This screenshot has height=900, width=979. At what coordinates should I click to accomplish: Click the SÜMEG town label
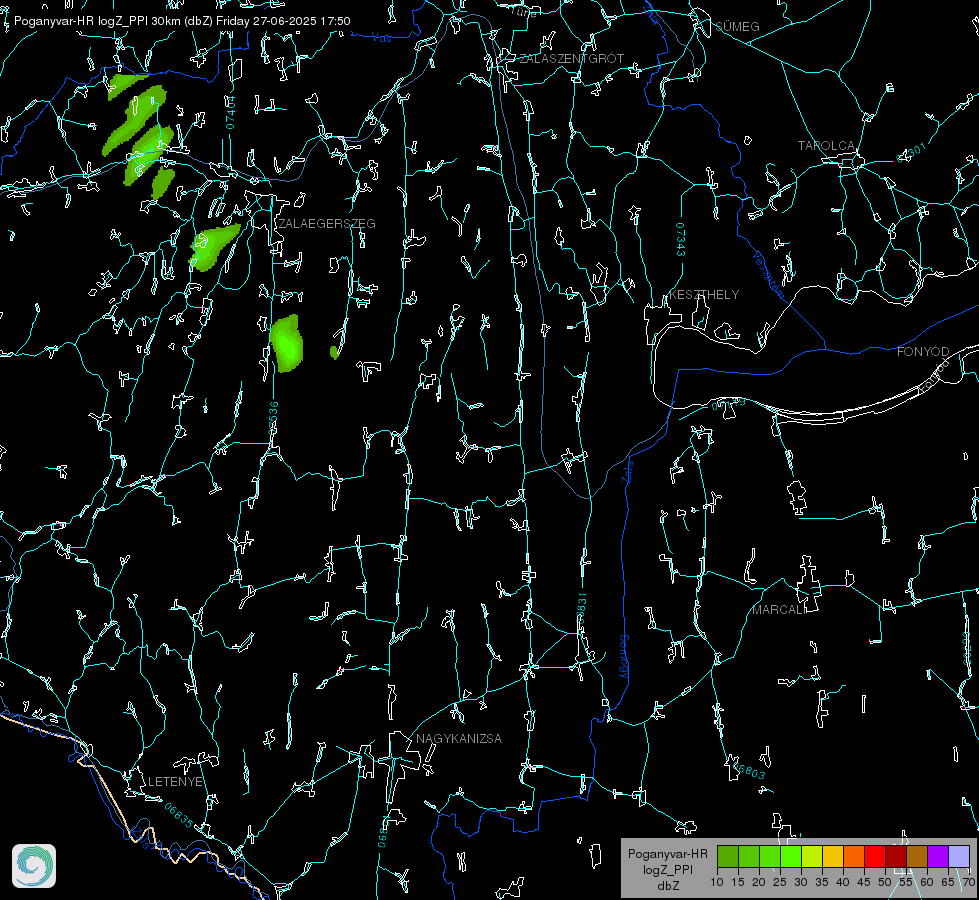(x=737, y=26)
